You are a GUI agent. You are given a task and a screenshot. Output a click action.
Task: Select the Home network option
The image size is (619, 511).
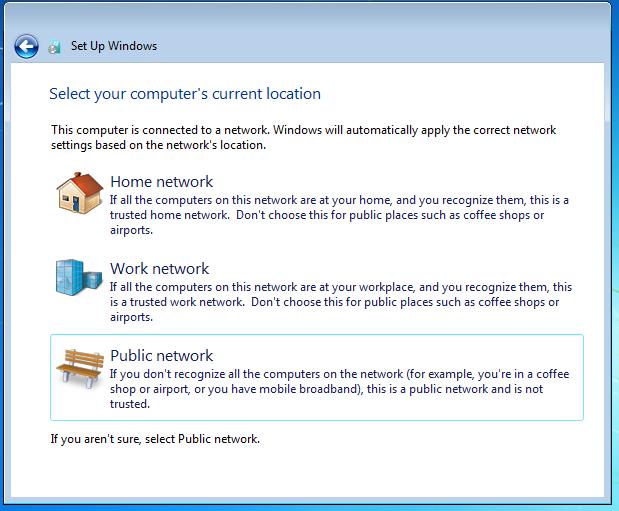click(317, 204)
